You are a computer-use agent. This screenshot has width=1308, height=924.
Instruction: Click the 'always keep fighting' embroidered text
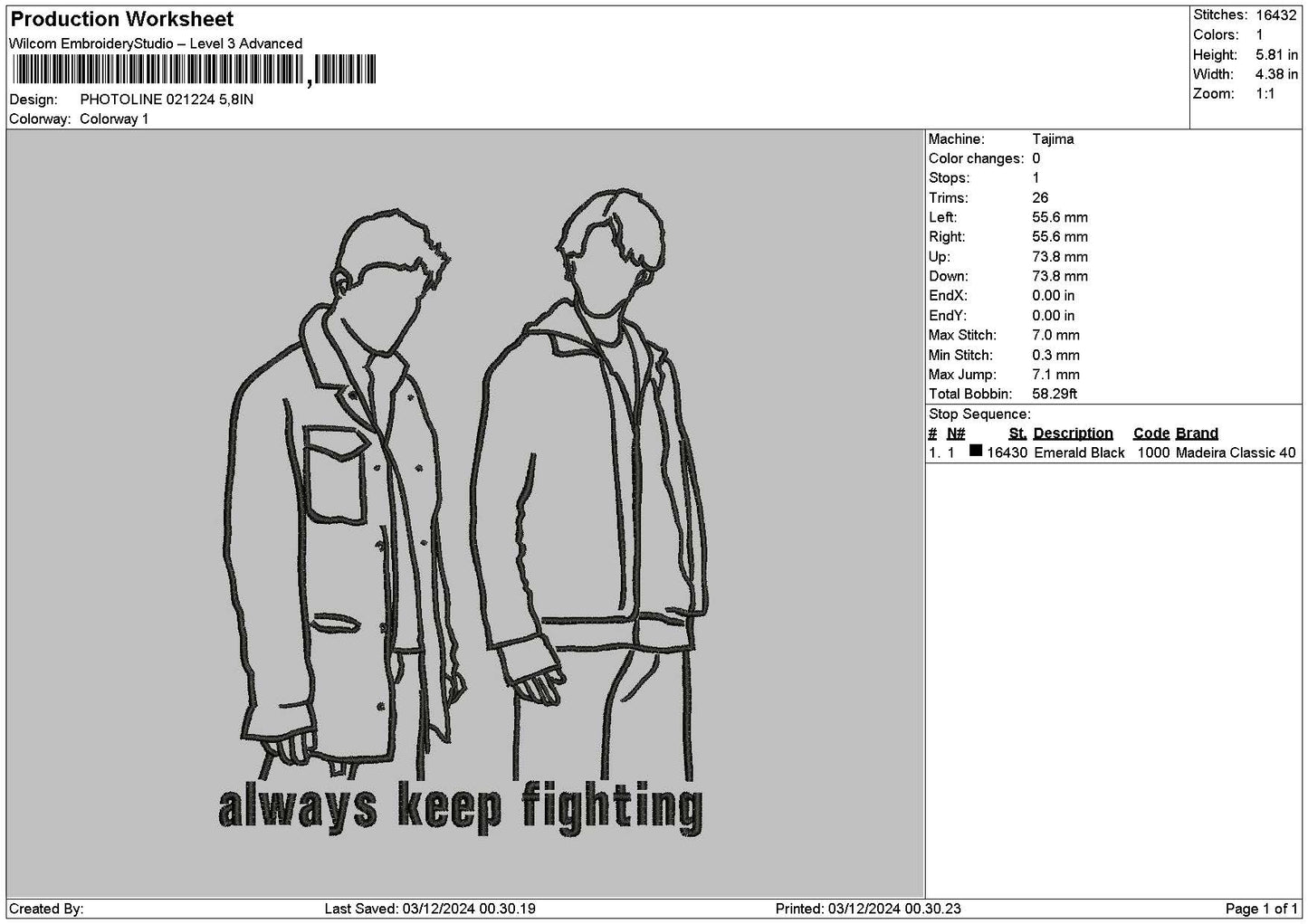tap(461, 807)
